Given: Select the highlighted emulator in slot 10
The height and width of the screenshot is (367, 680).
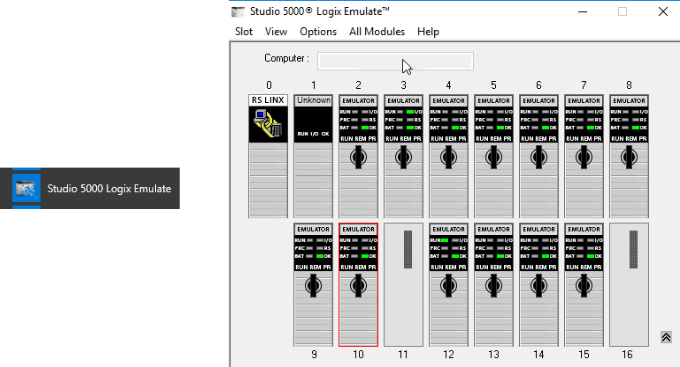Looking at the screenshot, I should click(x=358, y=285).
